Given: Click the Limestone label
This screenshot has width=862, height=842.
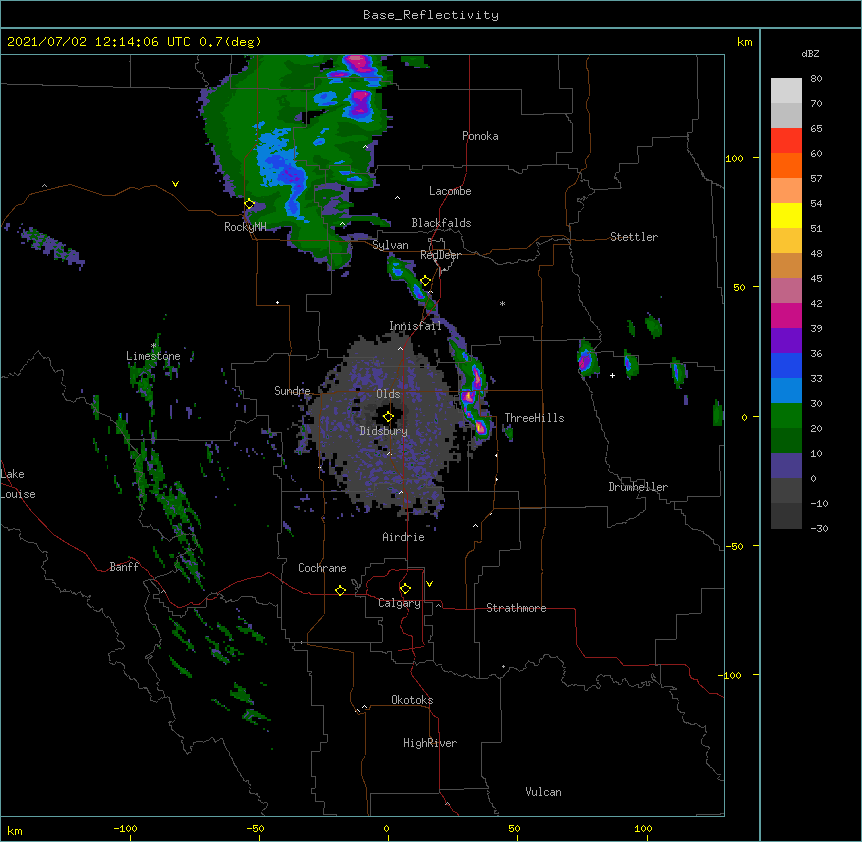Looking at the screenshot, I should (153, 356).
